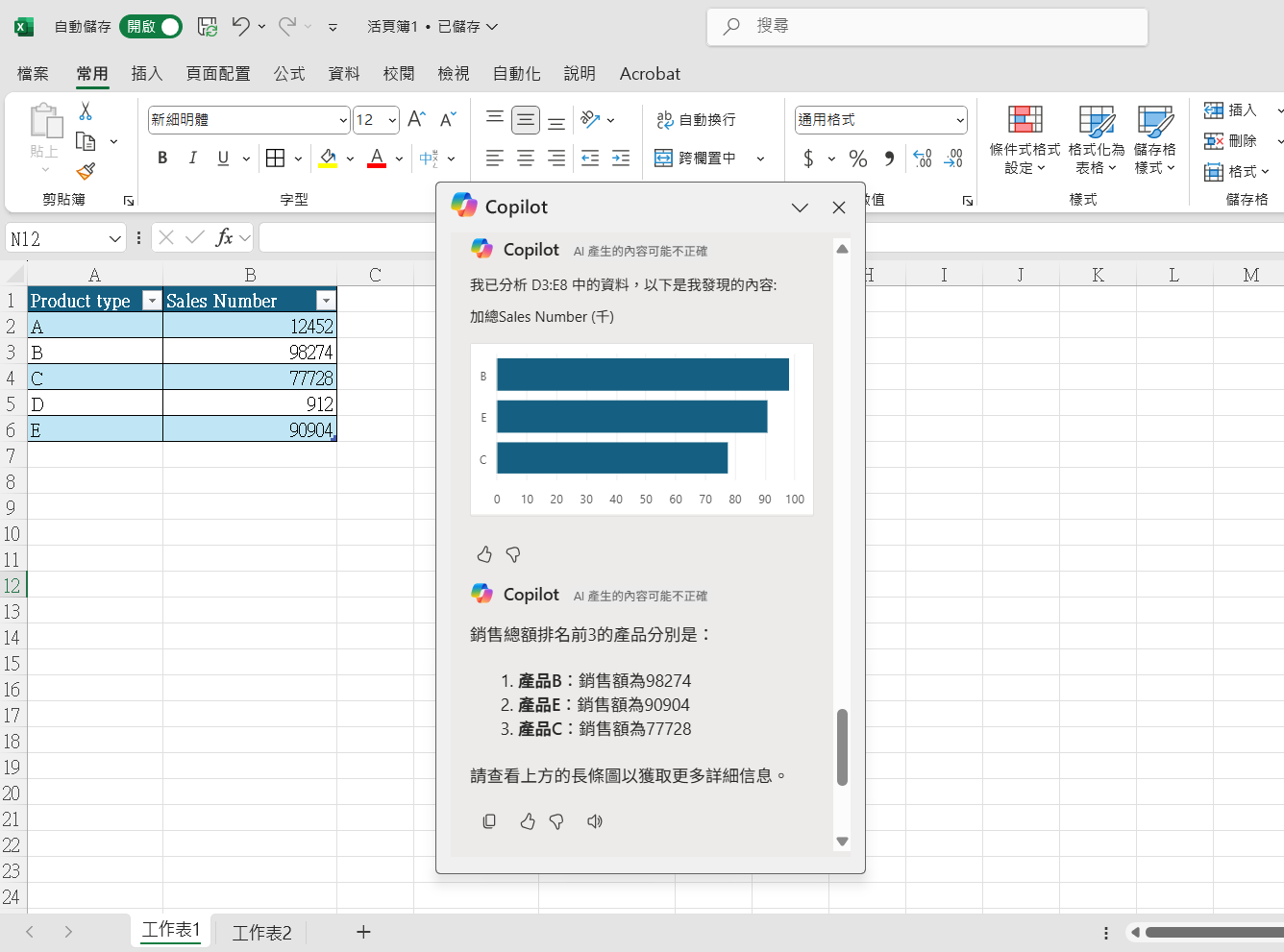Open the 檔案 menu tab
The width and height of the screenshot is (1284, 952).
[x=33, y=74]
